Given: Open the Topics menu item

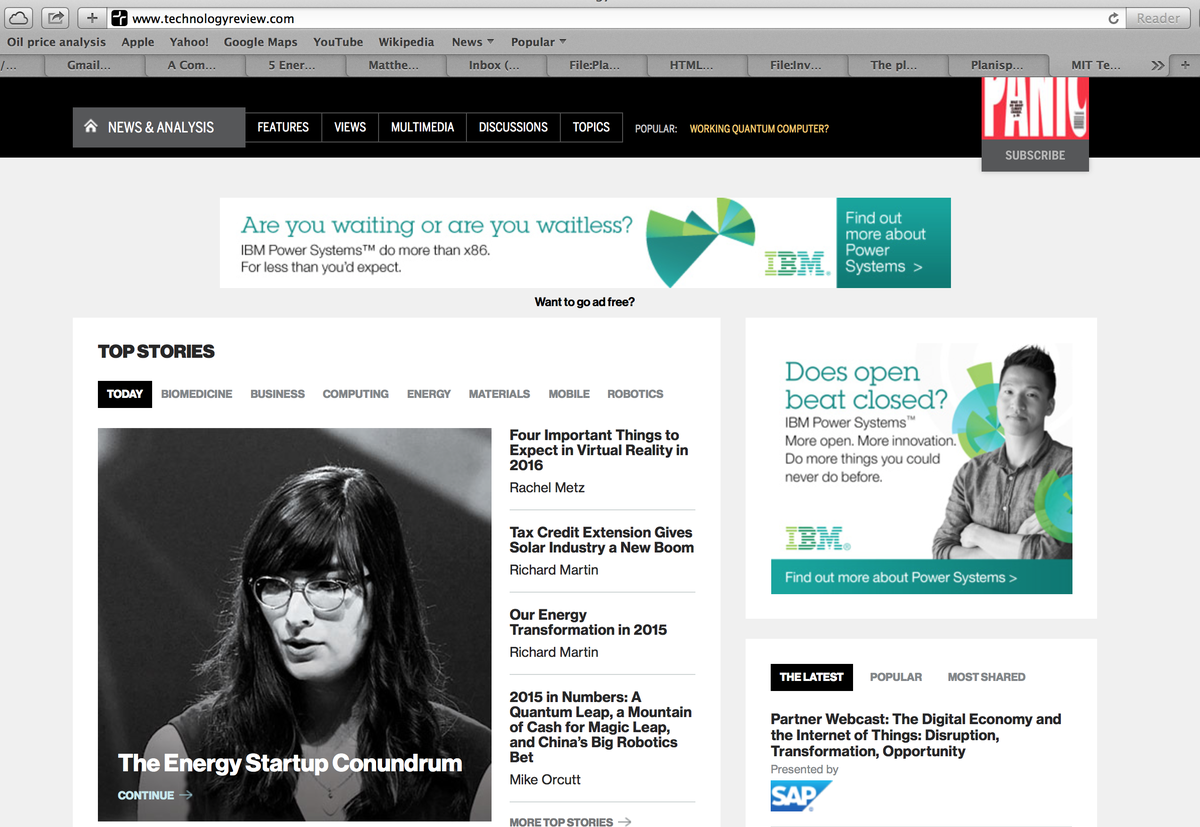Looking at the screenshot, I should pyautogui.click(x=591, y=127).
